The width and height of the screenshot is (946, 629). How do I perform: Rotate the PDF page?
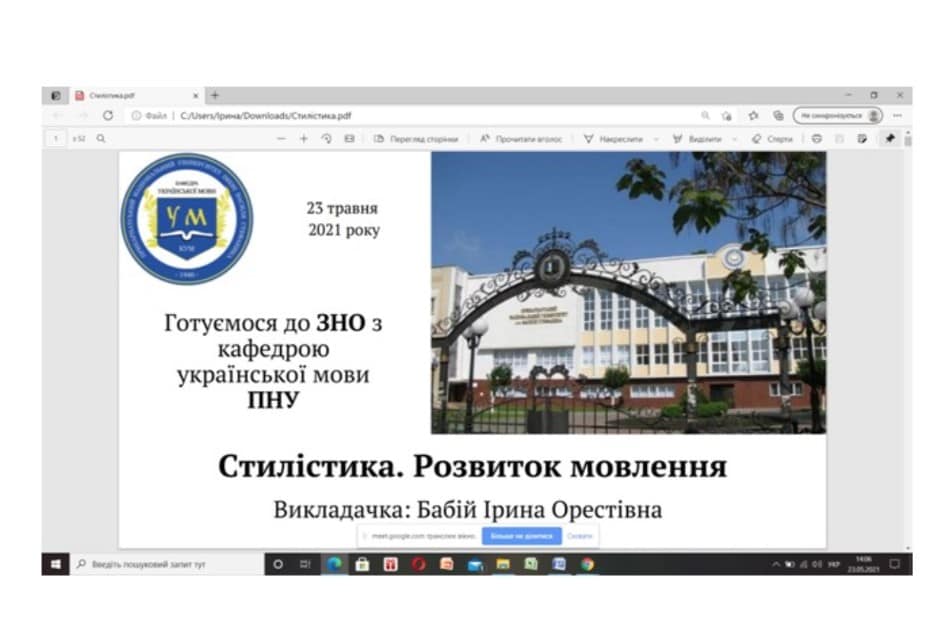[x=326, y=139]
